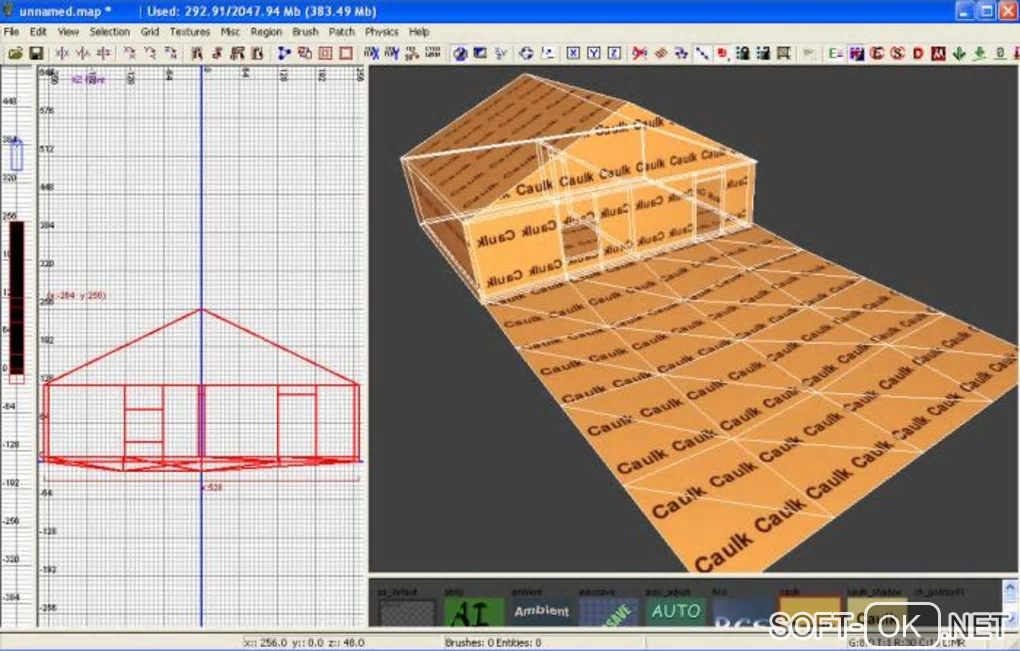Click the crosshair target toolbar icon
This screenshot has width=1020, height=651.
pos(526,53)
